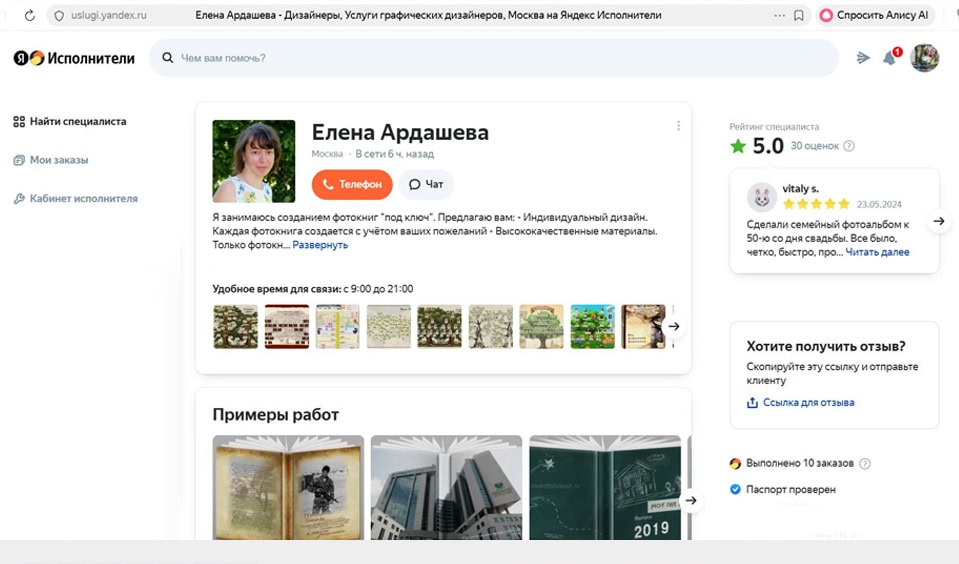959x564 pixels.
Task: Reload the page with the refresh icon
Action: 29,15
